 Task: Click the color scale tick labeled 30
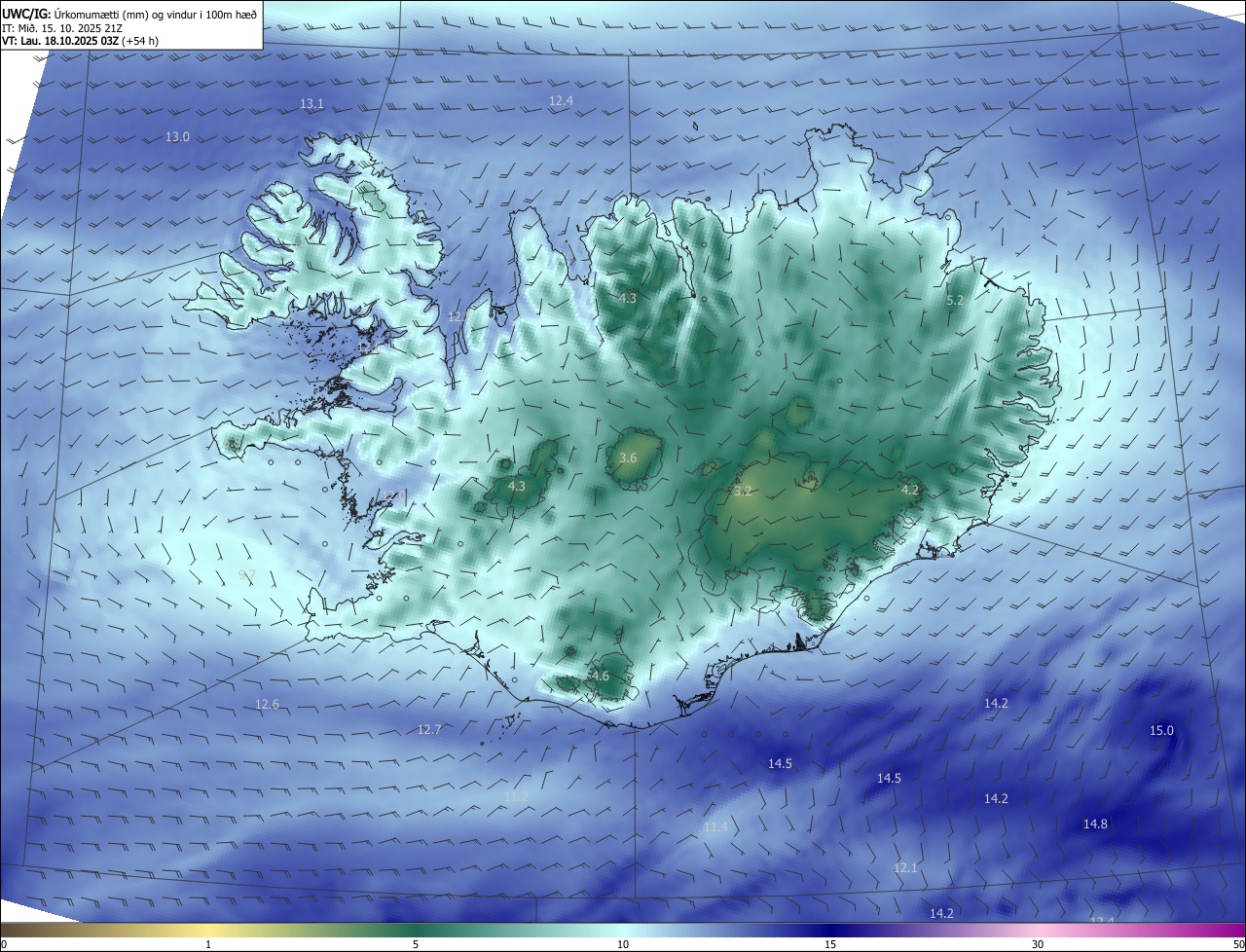1038,944
